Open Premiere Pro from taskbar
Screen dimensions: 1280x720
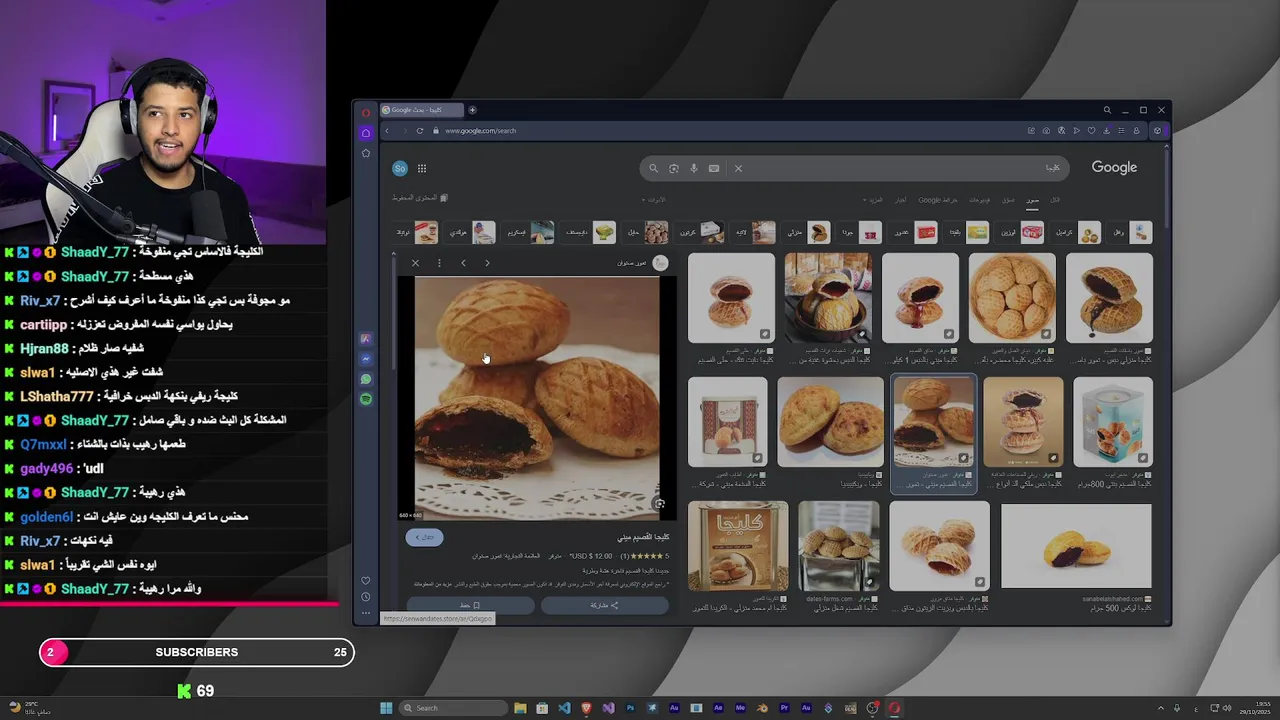click(x=784, y=708)
